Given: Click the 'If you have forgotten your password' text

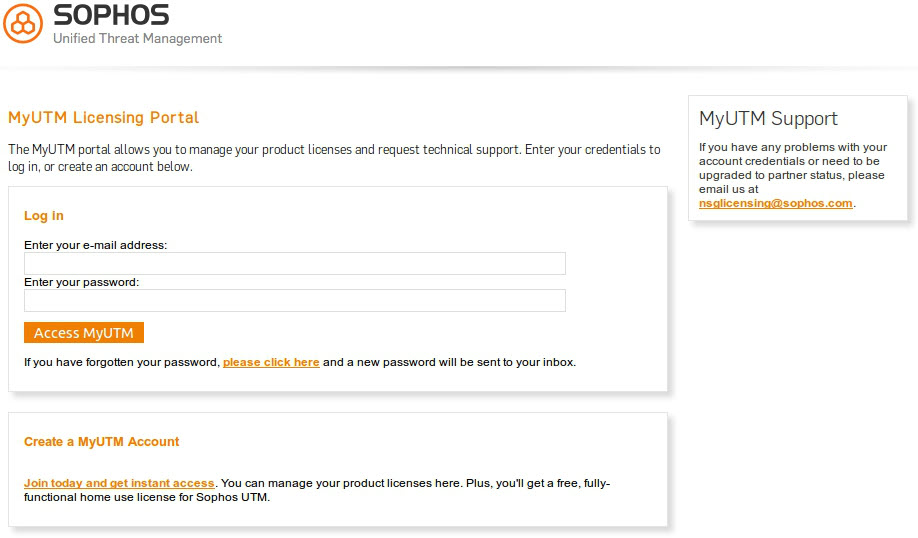Looking at the screenshot, I should 121,362.
